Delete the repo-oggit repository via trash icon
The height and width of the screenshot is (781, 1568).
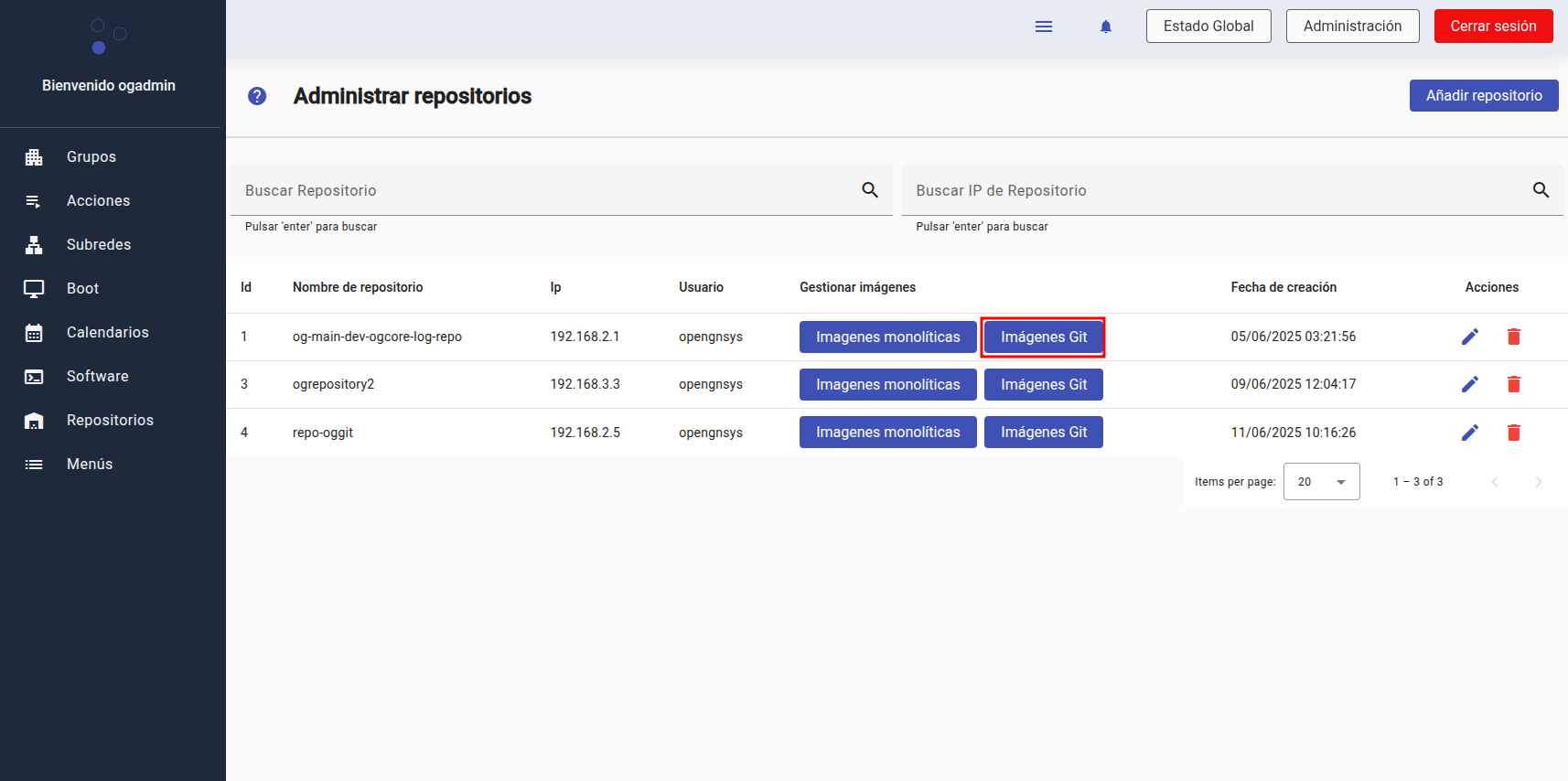tap(1513, 433)
